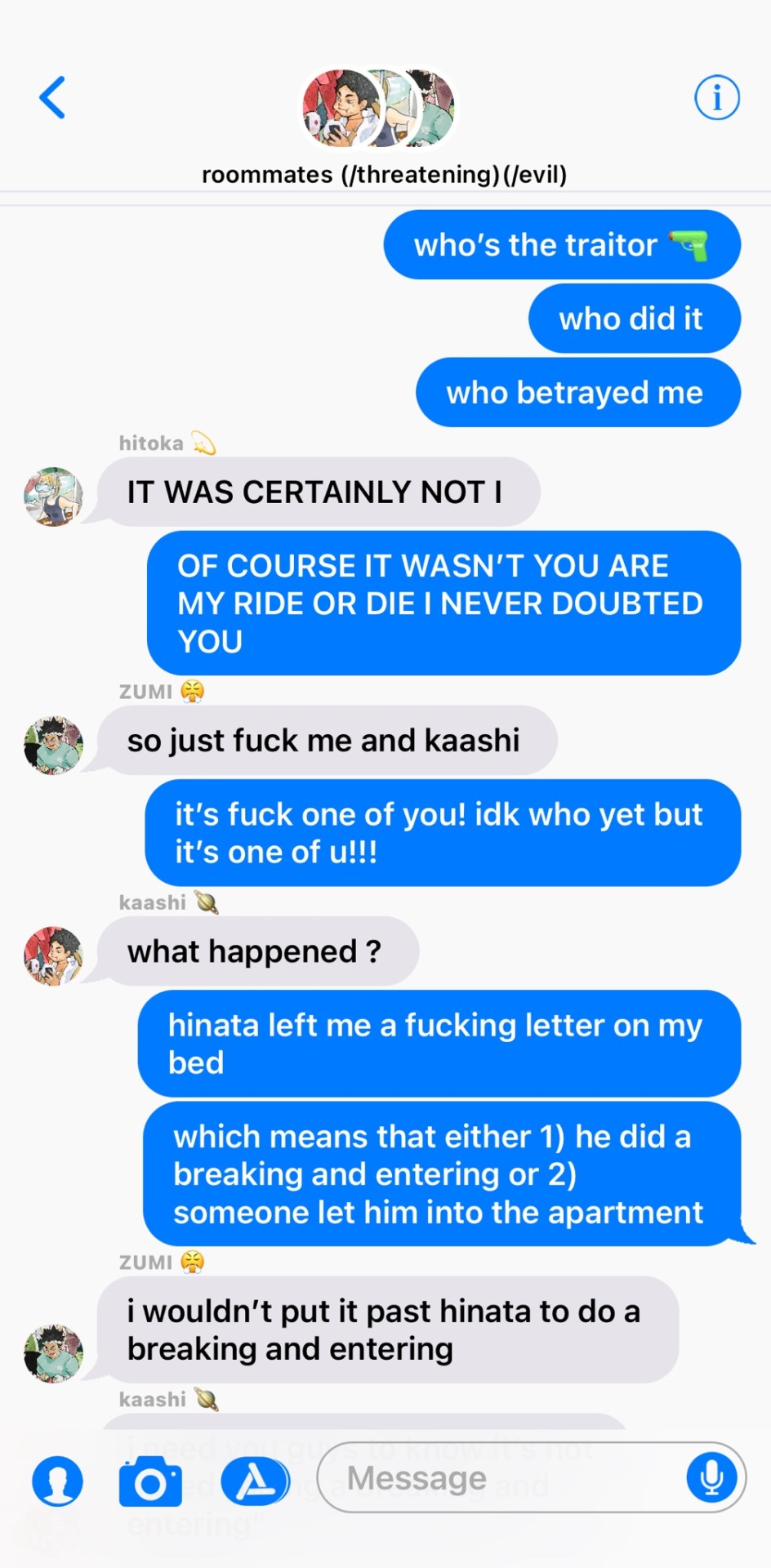Tap kaashi's avatar beside 'what happened ?'
Viewport: 771px width, 1568px height.
click(53, 955)
